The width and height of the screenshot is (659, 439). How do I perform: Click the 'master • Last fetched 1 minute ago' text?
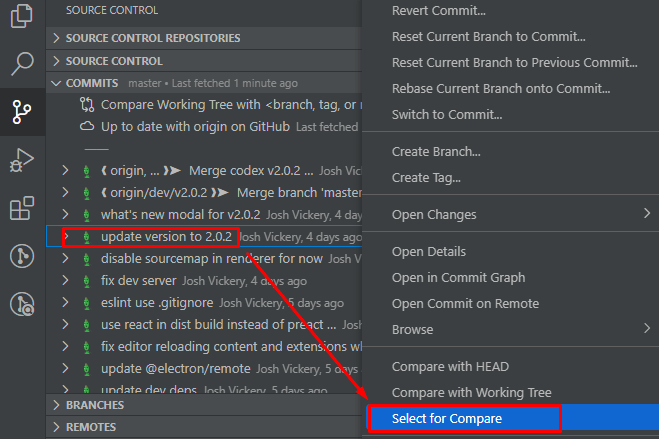pyautogui.click(x=213, y=83)
